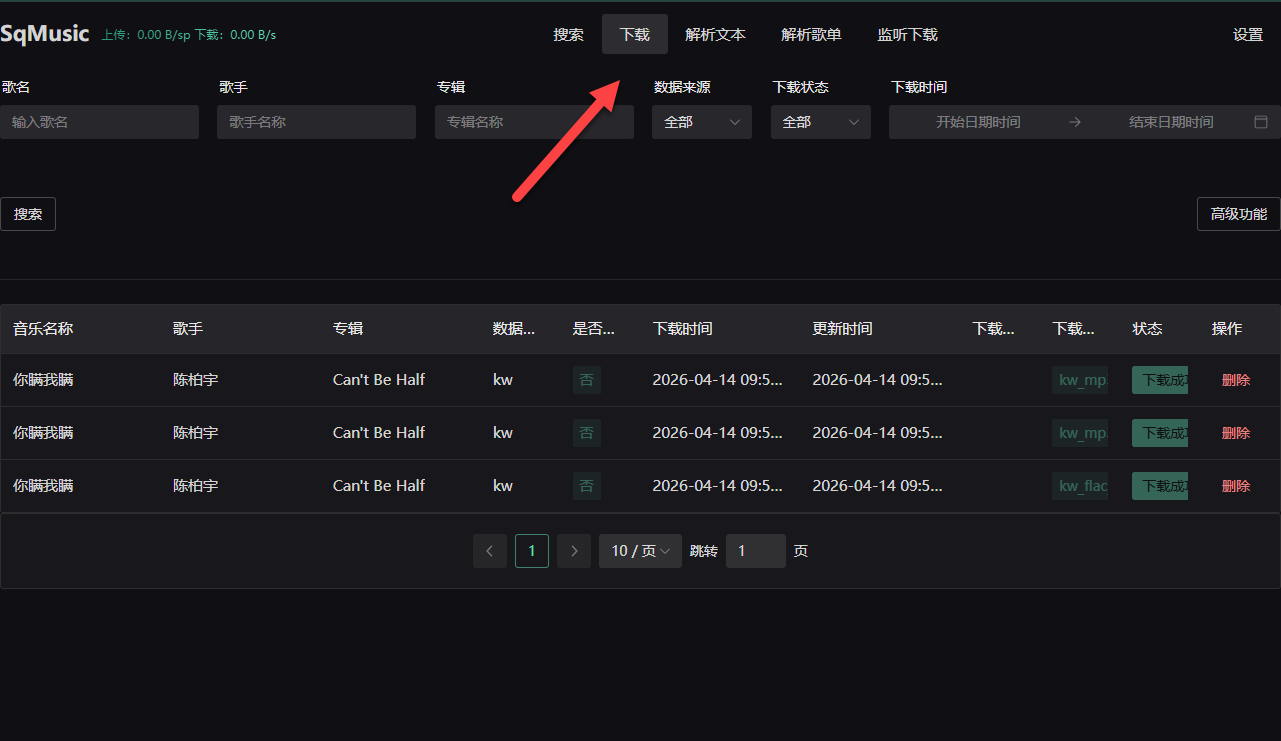The height and width of the screenshot is (741, 1281).
Task: Open the 解析歌单 tab
Action: pyautogui.click(x=812, y=34)
